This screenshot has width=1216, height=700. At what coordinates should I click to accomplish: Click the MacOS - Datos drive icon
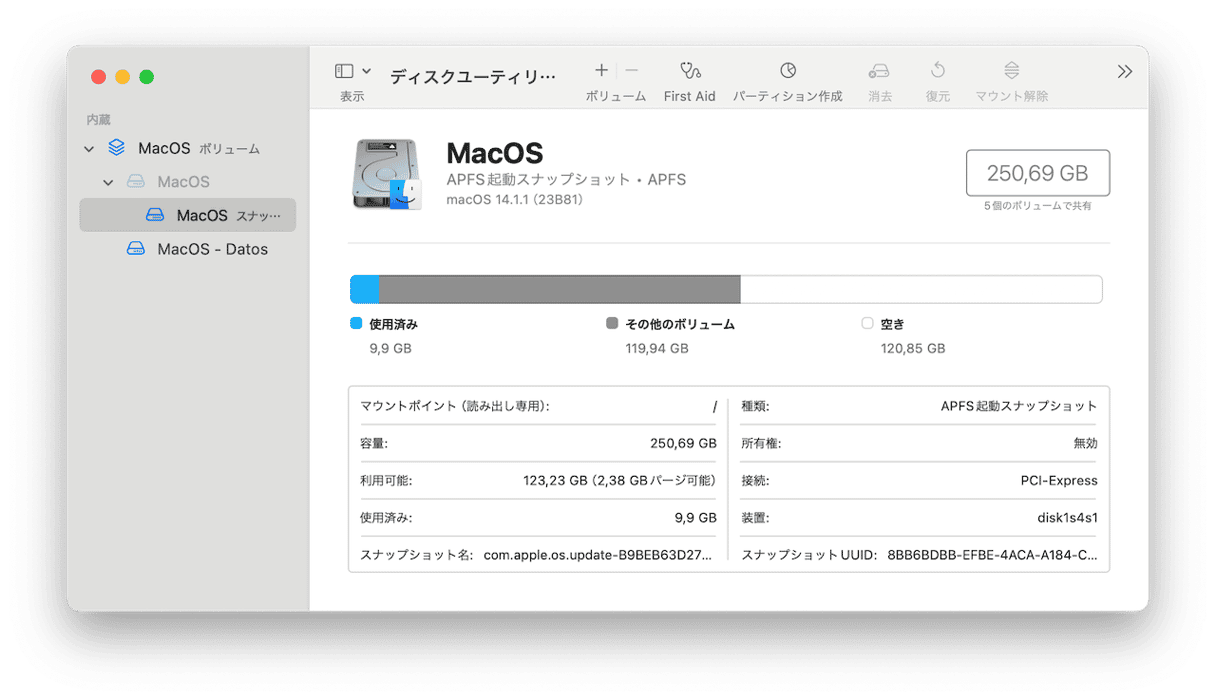136,249
